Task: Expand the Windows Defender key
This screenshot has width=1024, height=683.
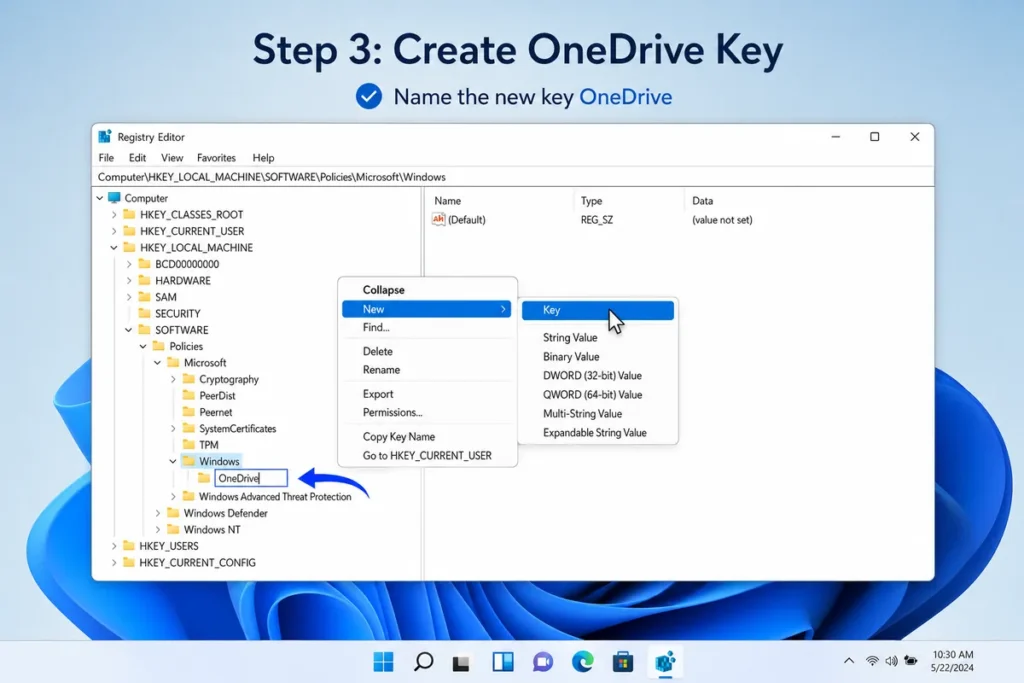Action: [157, 513]
